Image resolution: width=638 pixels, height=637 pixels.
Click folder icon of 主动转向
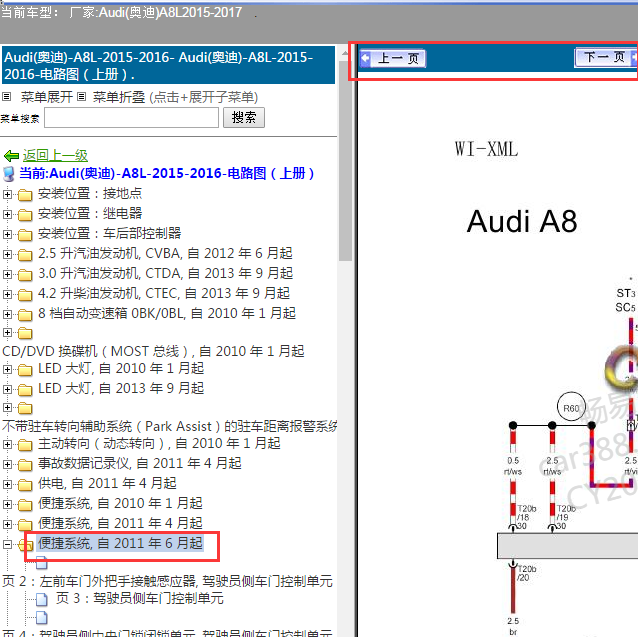click(25, 445)
